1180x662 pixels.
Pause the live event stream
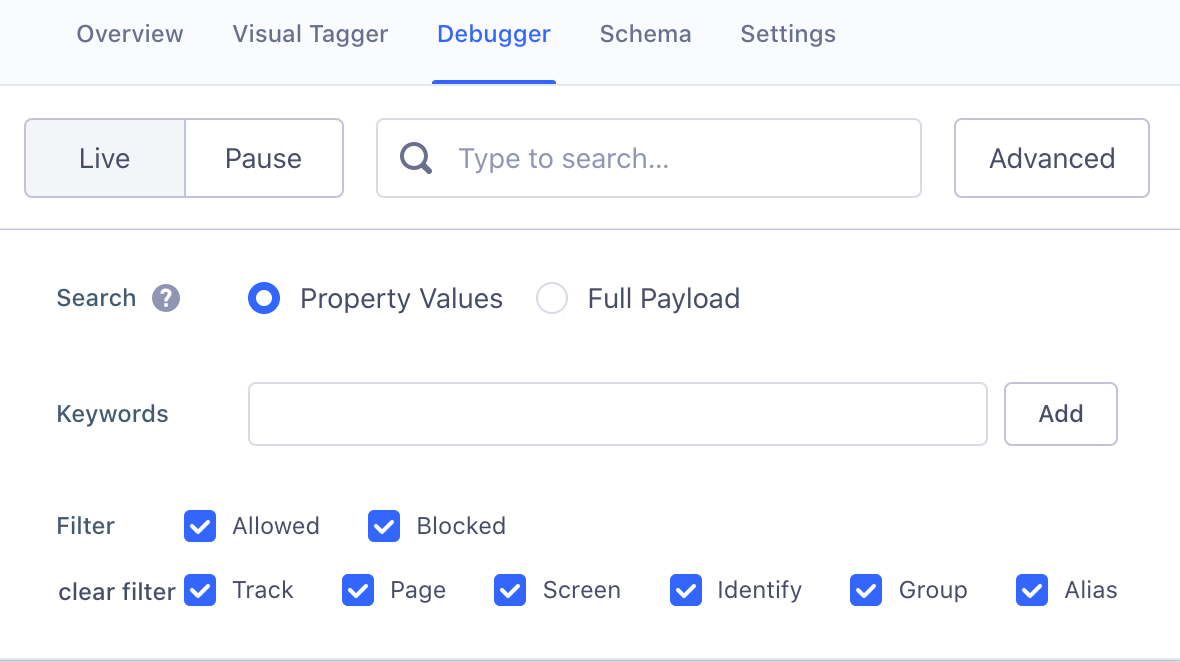pyautogui.click(x=264, y=158)
